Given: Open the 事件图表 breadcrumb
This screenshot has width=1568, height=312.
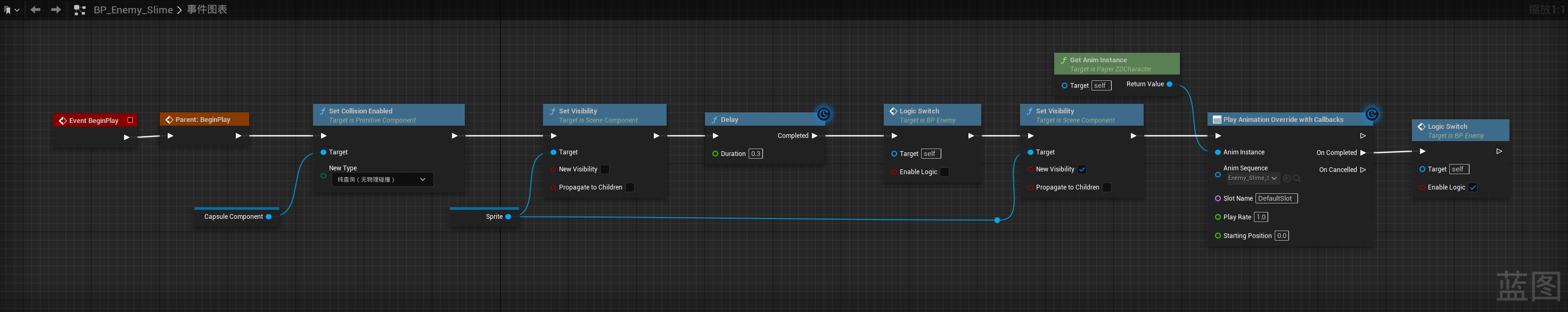Looking at the screenshot, I should 207,10.
